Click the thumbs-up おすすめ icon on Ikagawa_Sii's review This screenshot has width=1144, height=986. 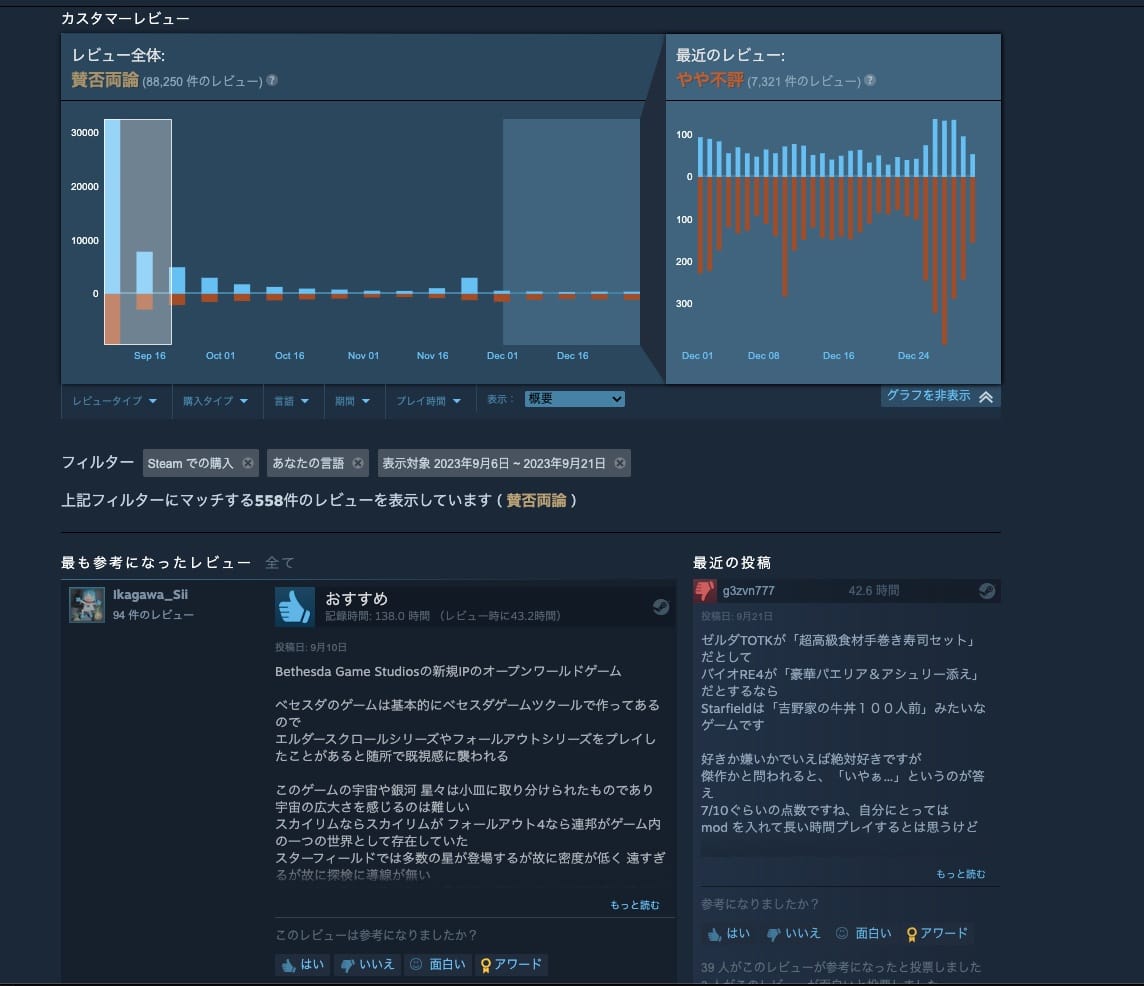[295, 606]
